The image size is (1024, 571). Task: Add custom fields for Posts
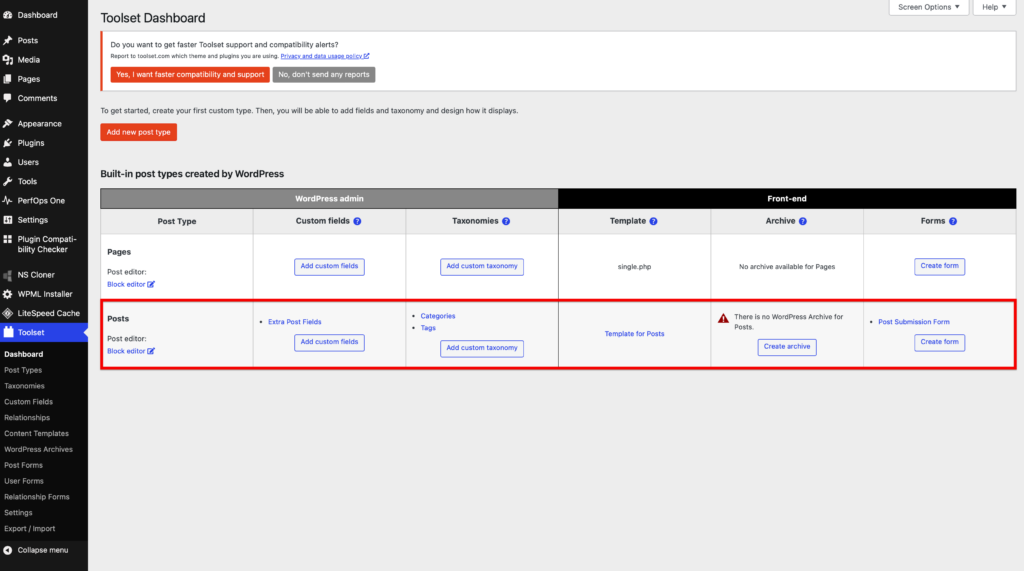coord(329,342)
